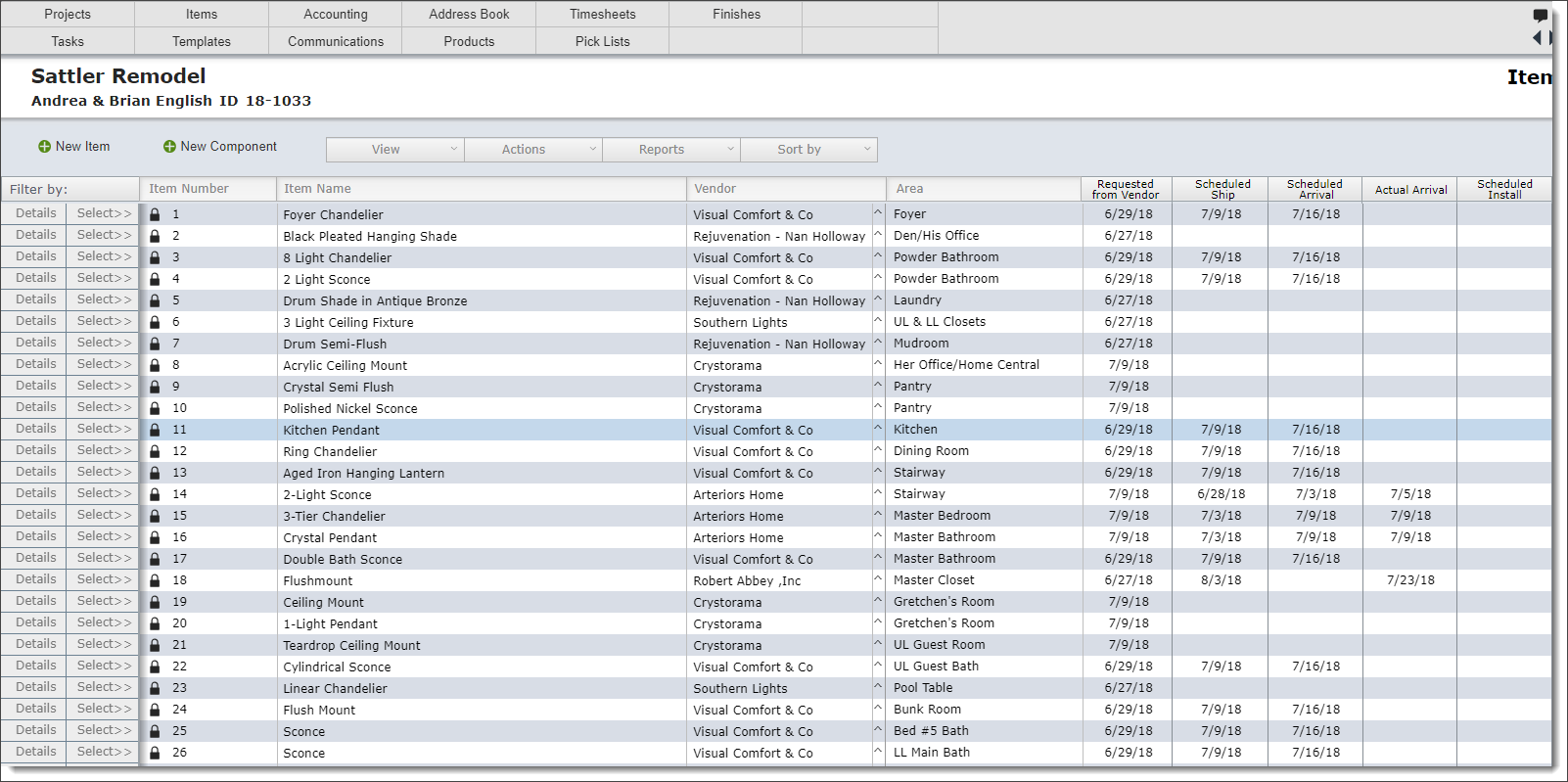Open the Address Book tab
This screenshot has width=1568, height=782.
[469, 15]
